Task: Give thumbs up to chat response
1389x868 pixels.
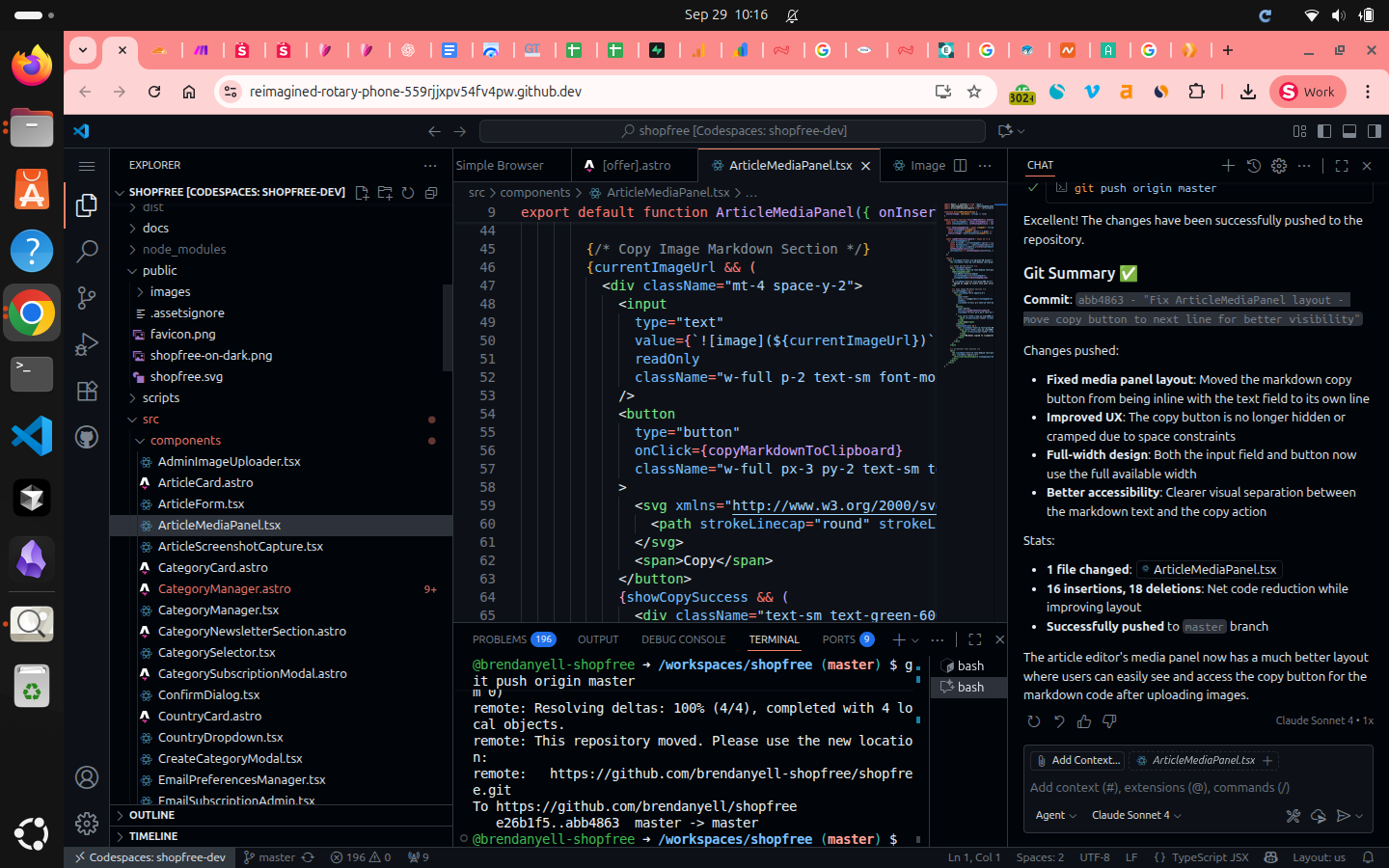Action: [1084, 721]
